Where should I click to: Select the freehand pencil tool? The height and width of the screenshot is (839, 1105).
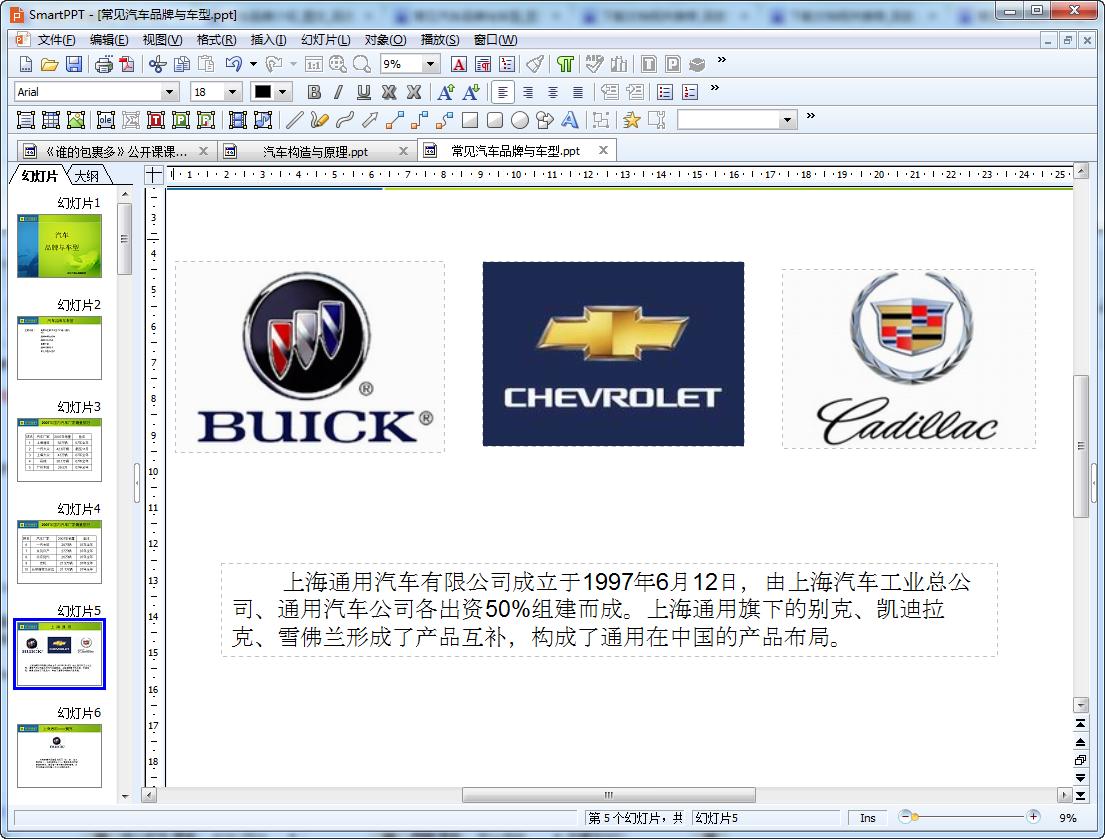[x=319, y=120]
